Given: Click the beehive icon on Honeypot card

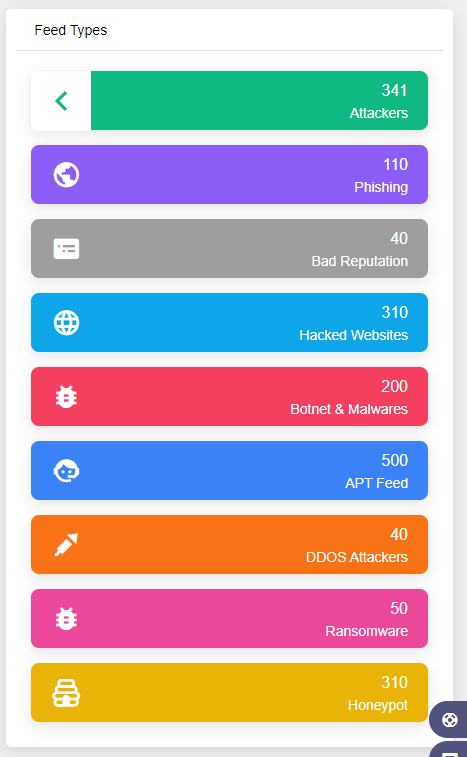Looking at the screenshot, I should (66, 693).
